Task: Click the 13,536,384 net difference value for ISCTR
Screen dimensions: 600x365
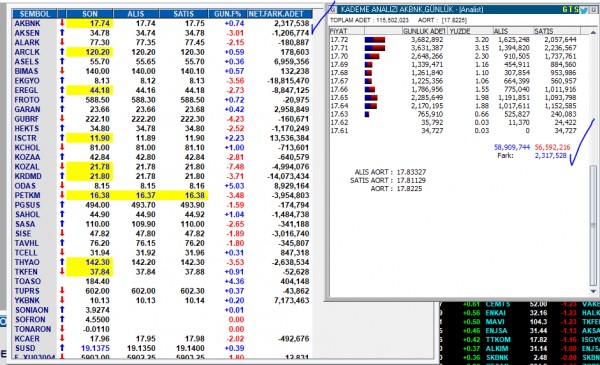Action: point(289,138)
